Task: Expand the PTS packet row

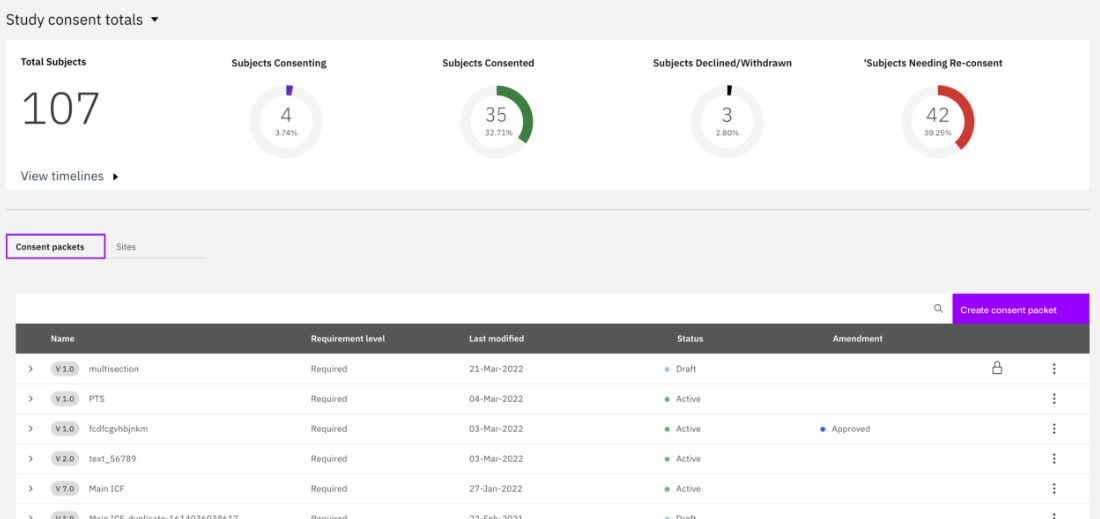Action: coord(31,399)
